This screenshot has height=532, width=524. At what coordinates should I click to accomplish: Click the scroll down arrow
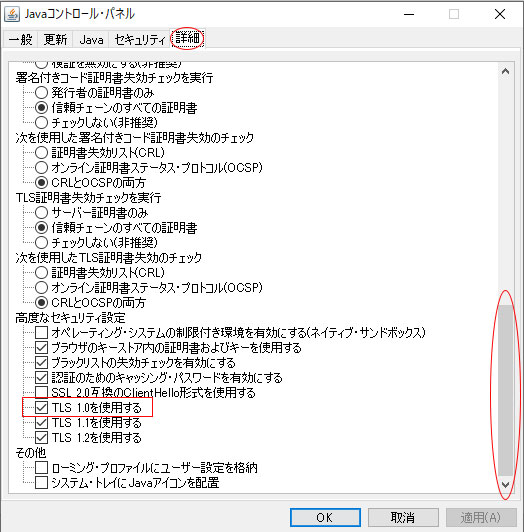[x=505, y=484]
